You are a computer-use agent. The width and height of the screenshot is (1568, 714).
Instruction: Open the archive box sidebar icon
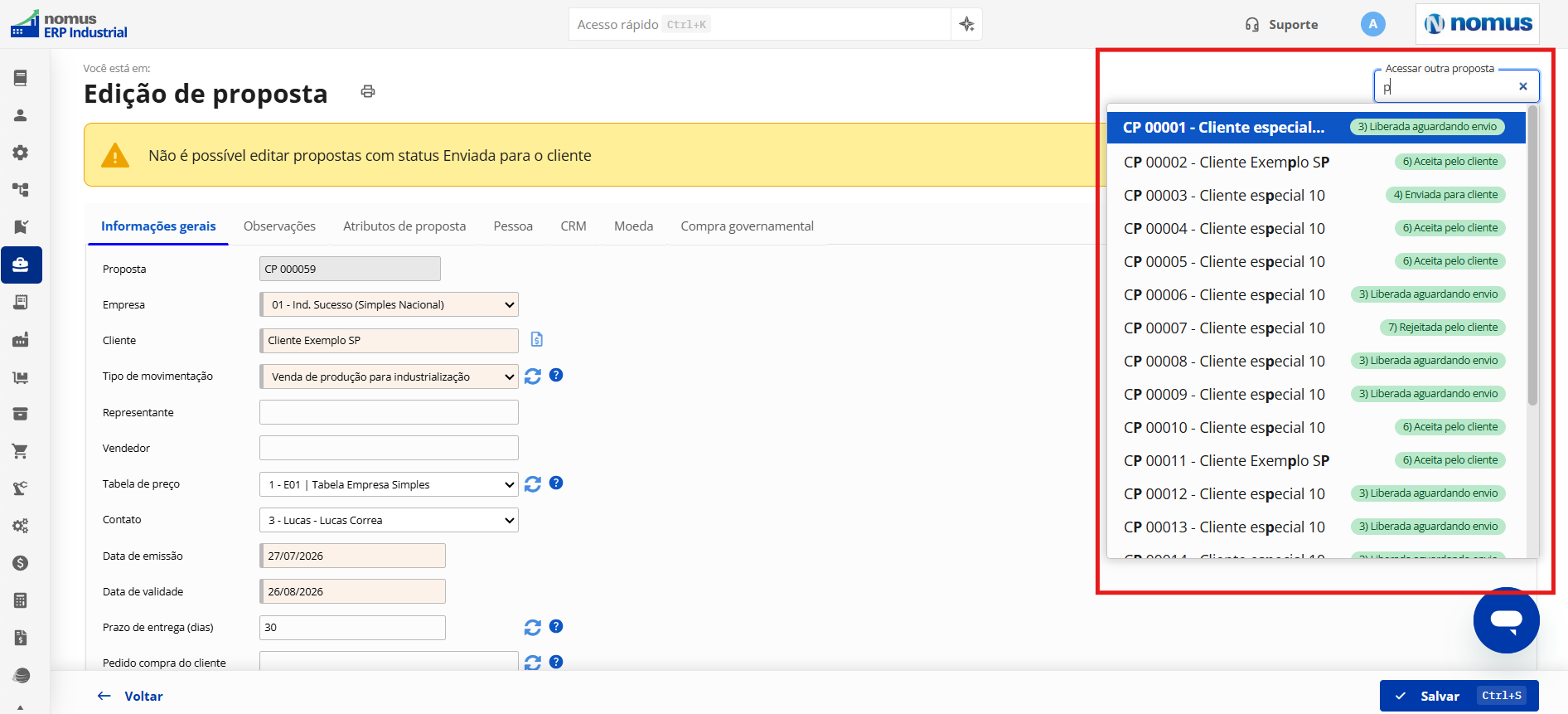click(21, 414)
